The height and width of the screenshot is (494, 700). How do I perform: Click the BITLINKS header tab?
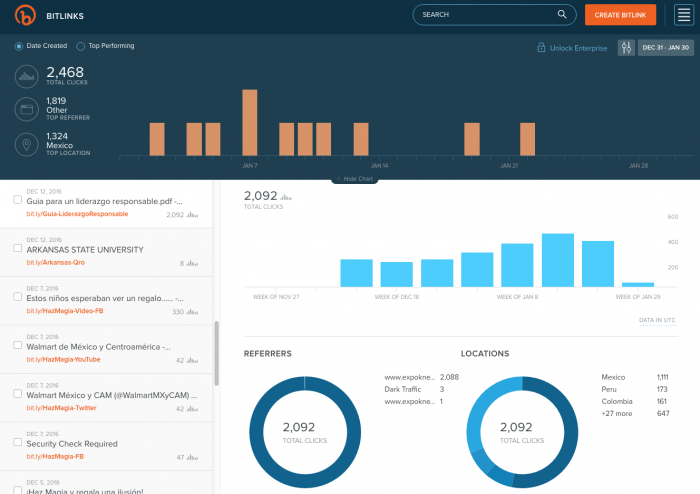(x=65, y=16)
